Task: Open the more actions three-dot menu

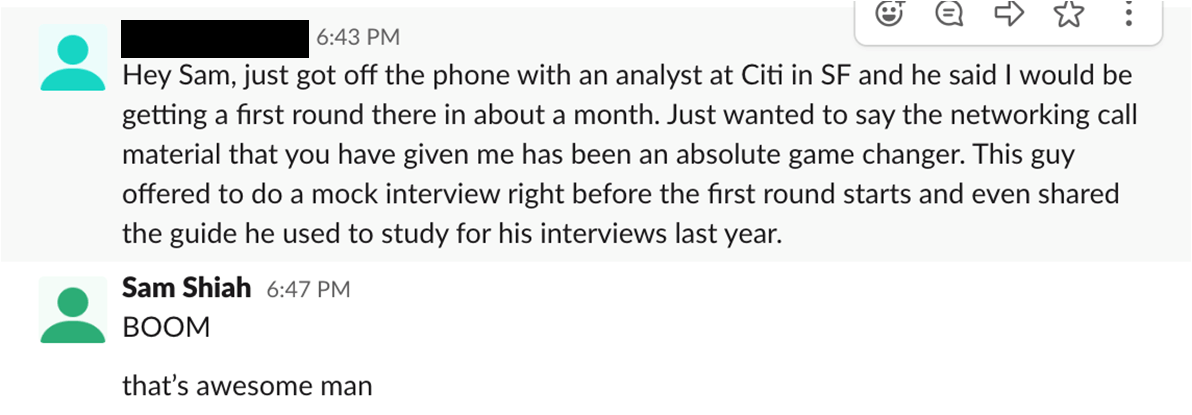Action: [x=1129, y=14]
